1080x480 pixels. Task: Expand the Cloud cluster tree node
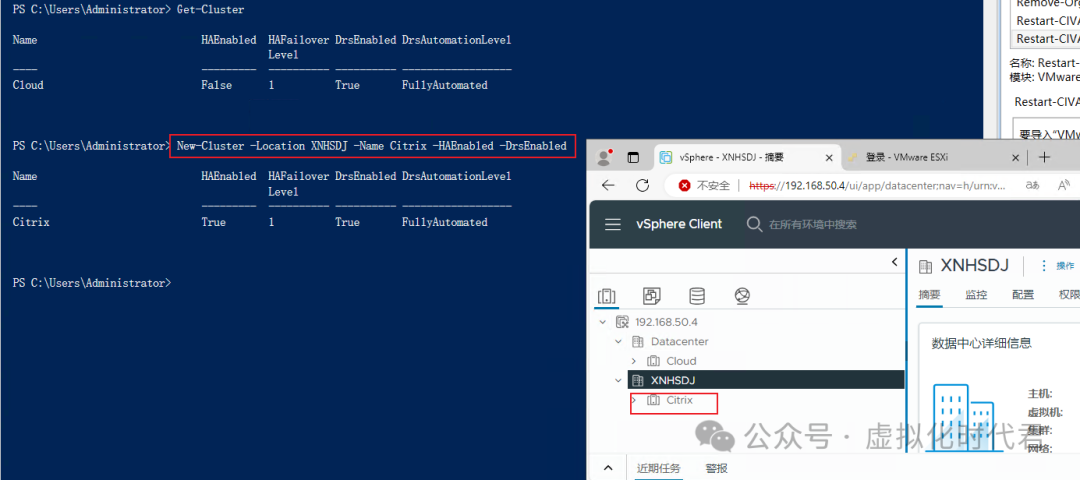[x=634, y=361]
